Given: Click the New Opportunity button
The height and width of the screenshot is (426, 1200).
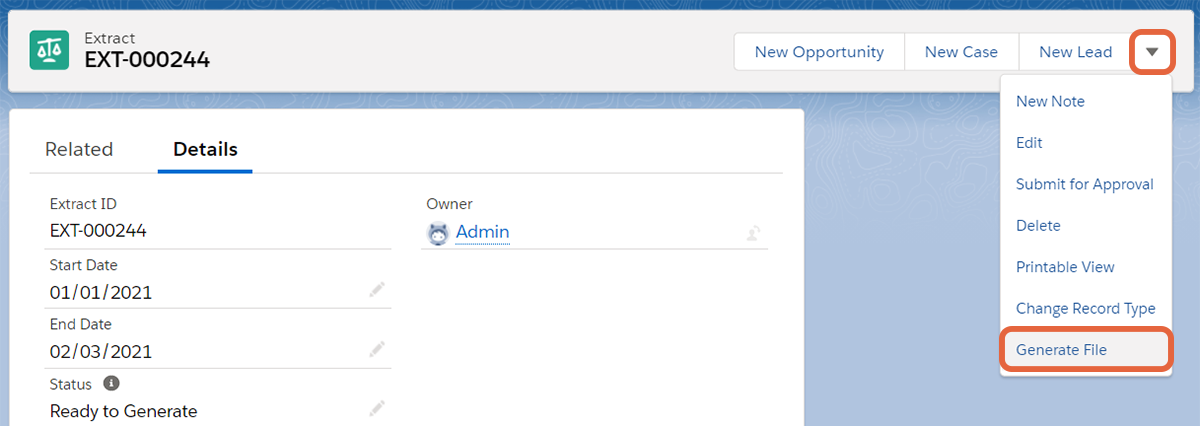Looking at the screenshot, I should (x=819, y=52).
